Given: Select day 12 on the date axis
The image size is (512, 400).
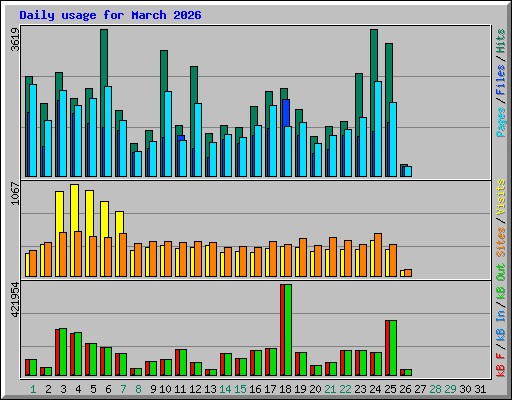Looking at the screenshot, I should click(x=195, y=389).
